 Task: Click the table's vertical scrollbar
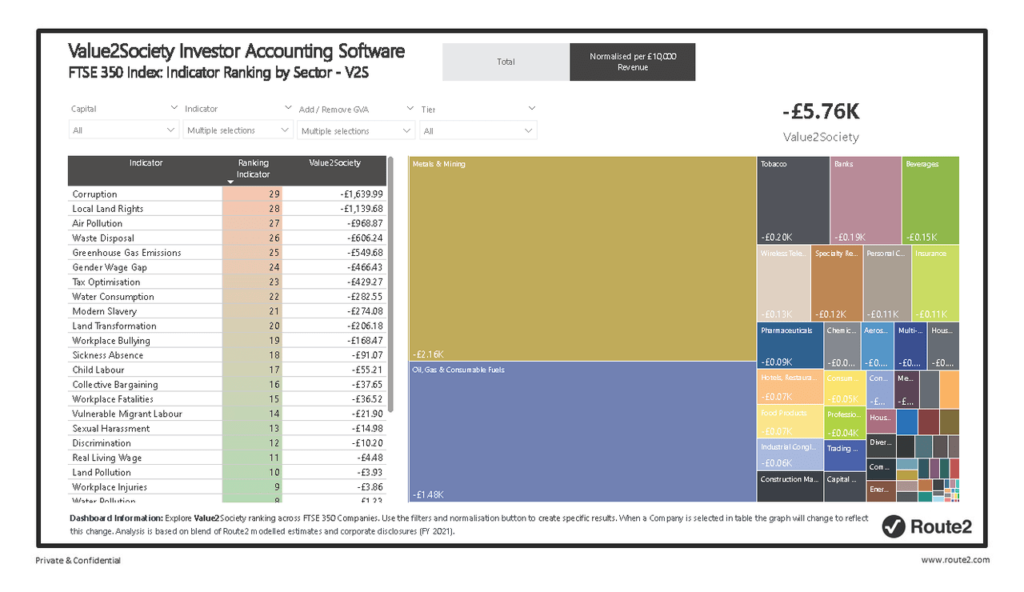click(391, 284)
